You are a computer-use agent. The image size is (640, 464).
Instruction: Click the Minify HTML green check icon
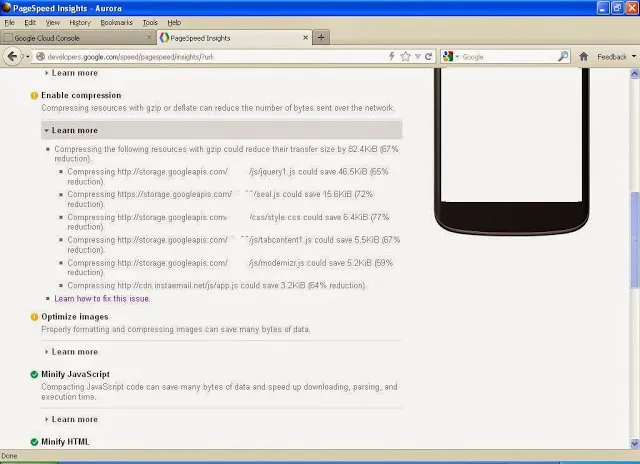34,442
